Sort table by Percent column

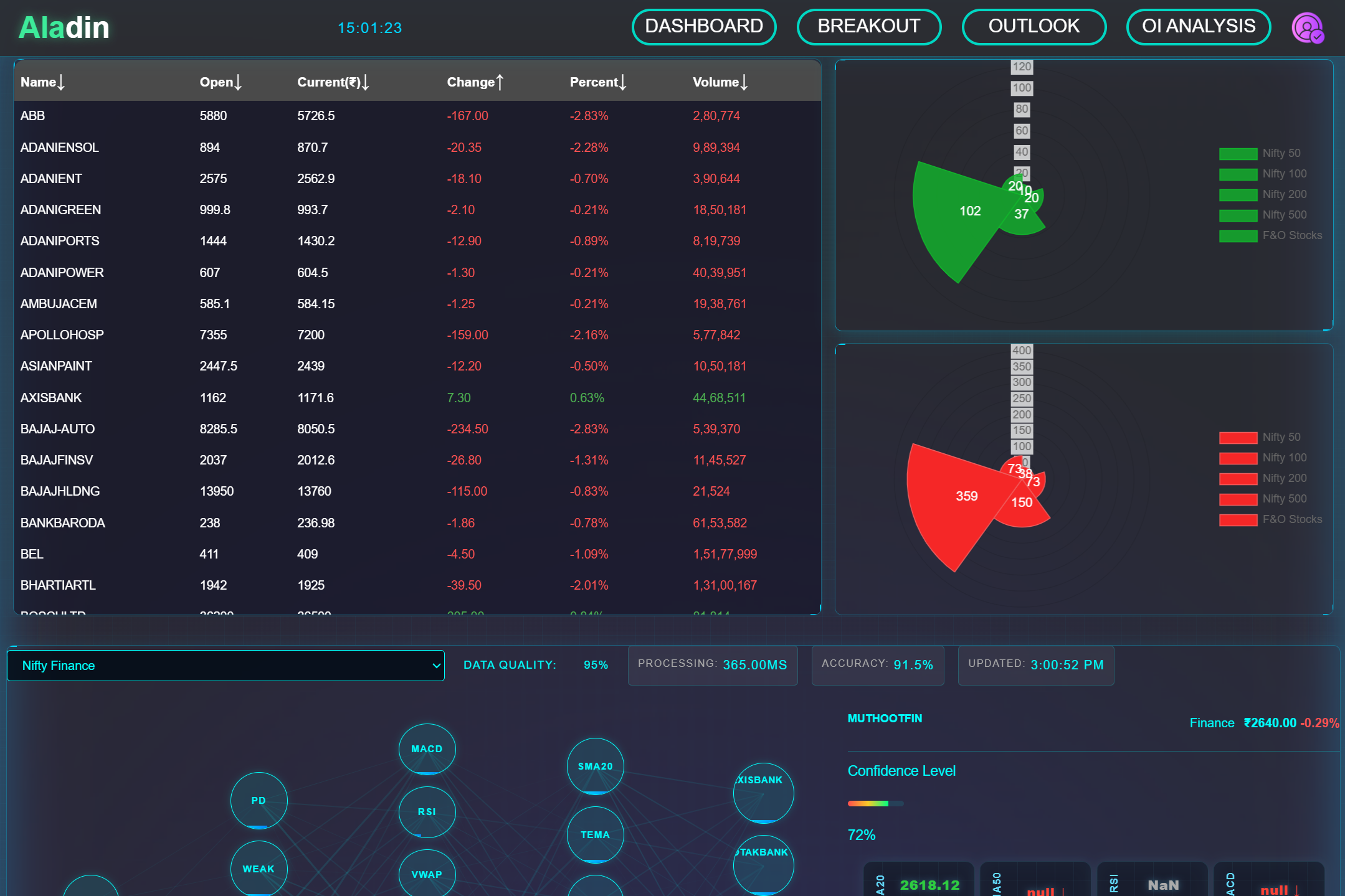[598, 82]
